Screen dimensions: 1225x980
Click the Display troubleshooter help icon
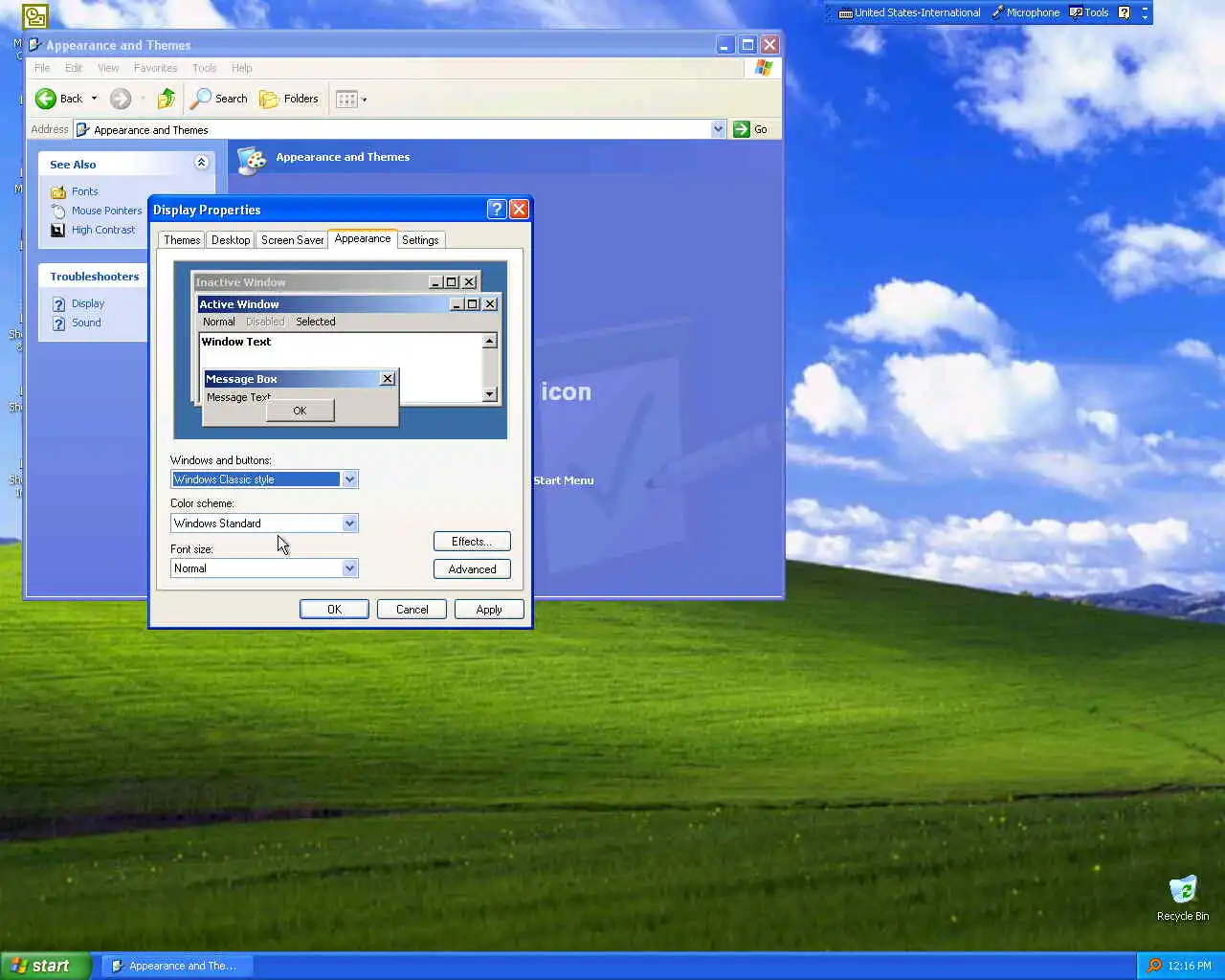pyautogui.click(x=58, y=303)
